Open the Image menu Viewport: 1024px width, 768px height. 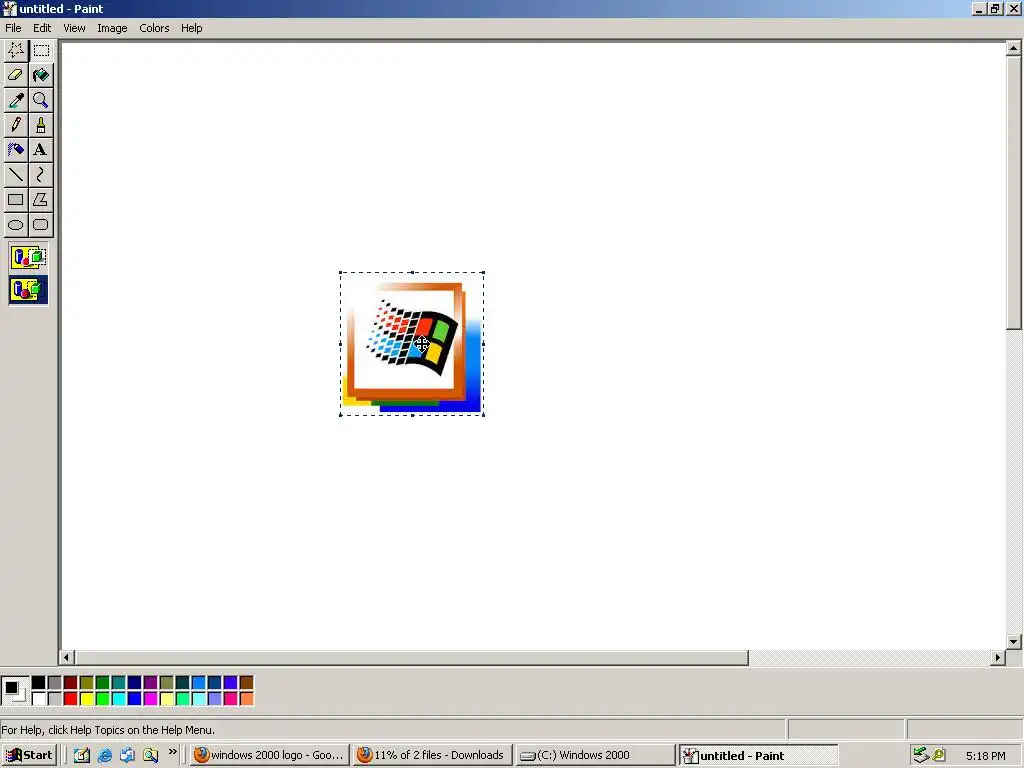click(112, 28)
